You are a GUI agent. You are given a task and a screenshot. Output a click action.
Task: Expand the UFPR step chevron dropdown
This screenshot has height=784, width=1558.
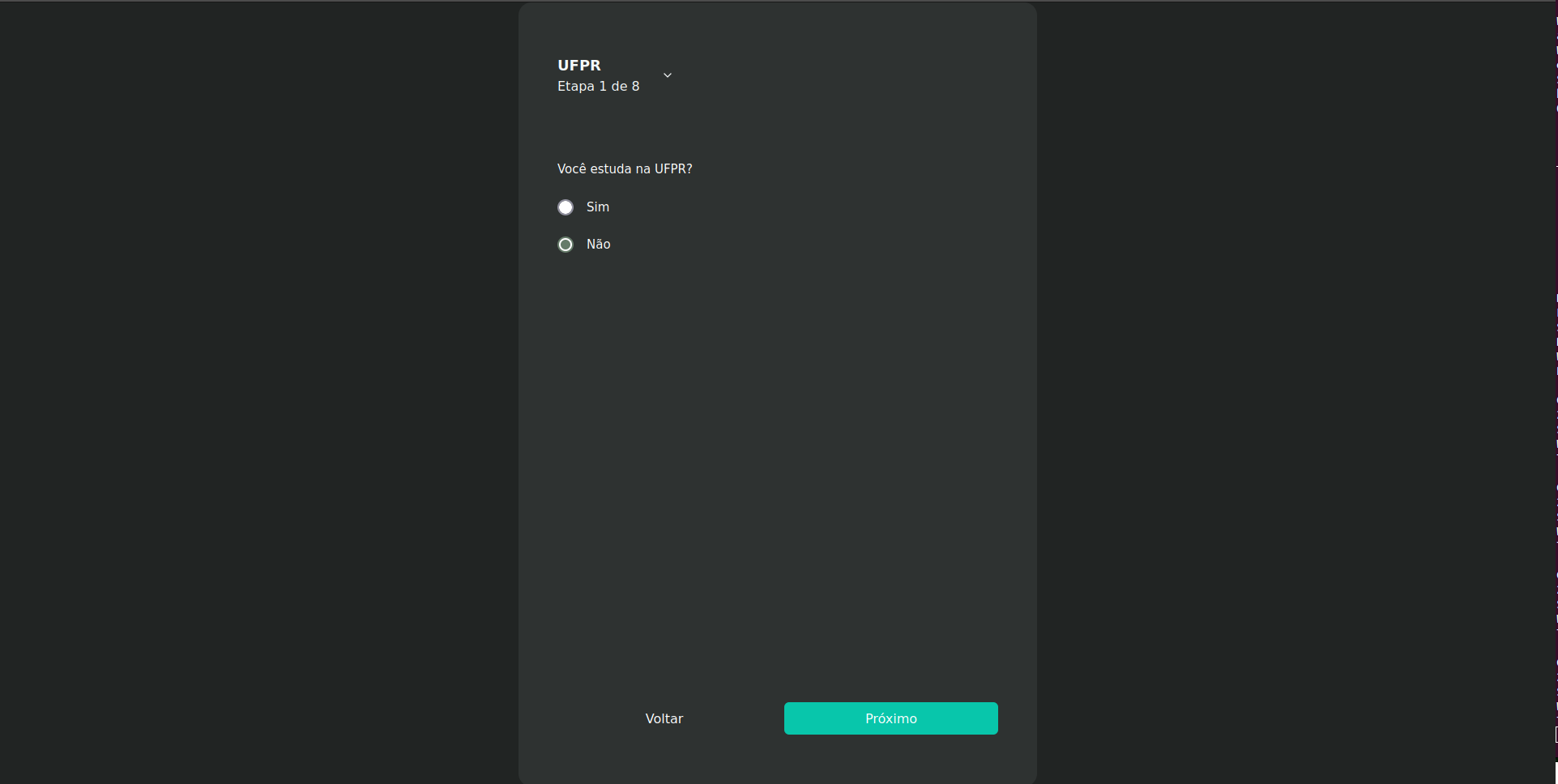[668, 75]
